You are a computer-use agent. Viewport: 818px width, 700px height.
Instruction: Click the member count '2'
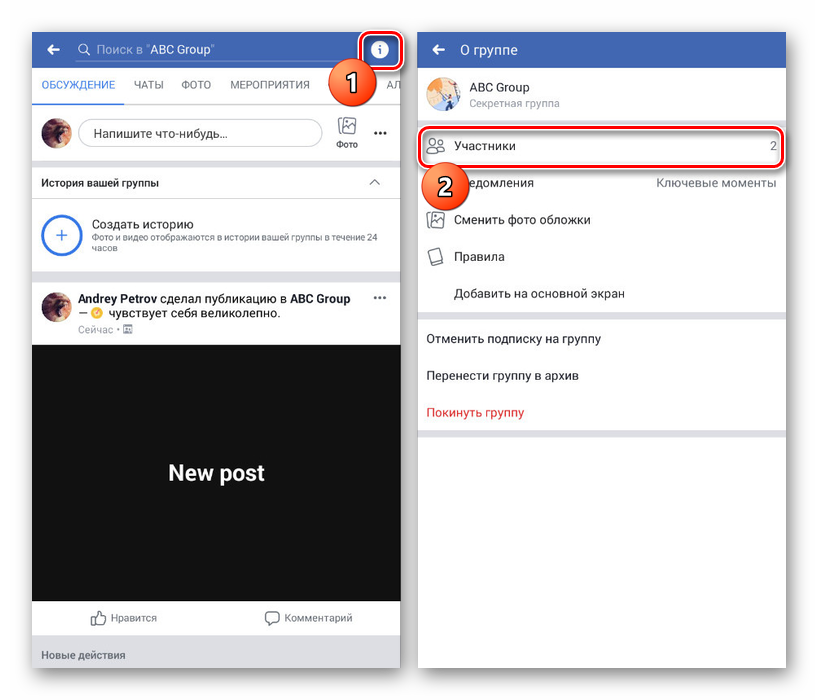pos(773,146)
